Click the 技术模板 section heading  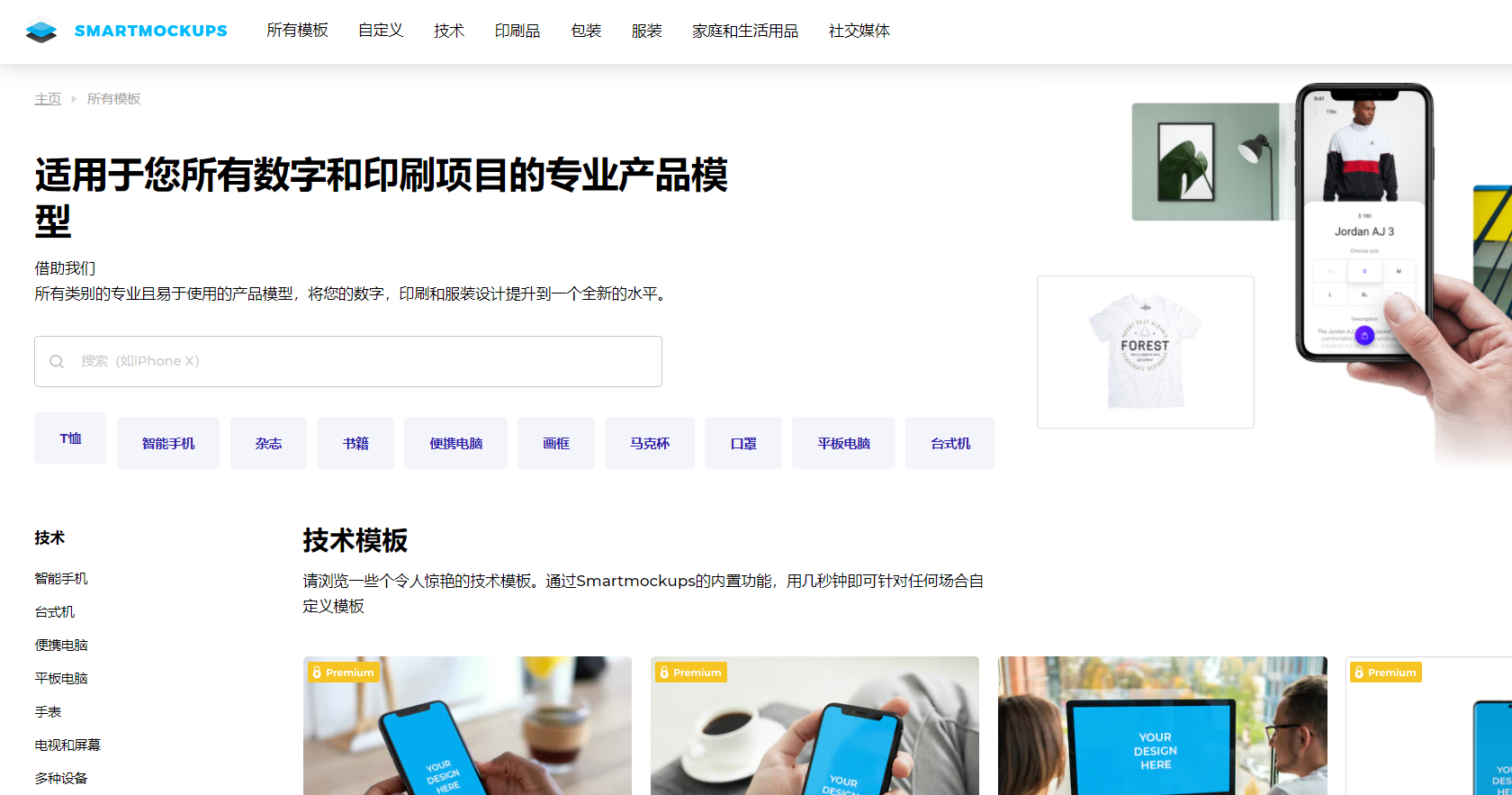coord(355,540)
